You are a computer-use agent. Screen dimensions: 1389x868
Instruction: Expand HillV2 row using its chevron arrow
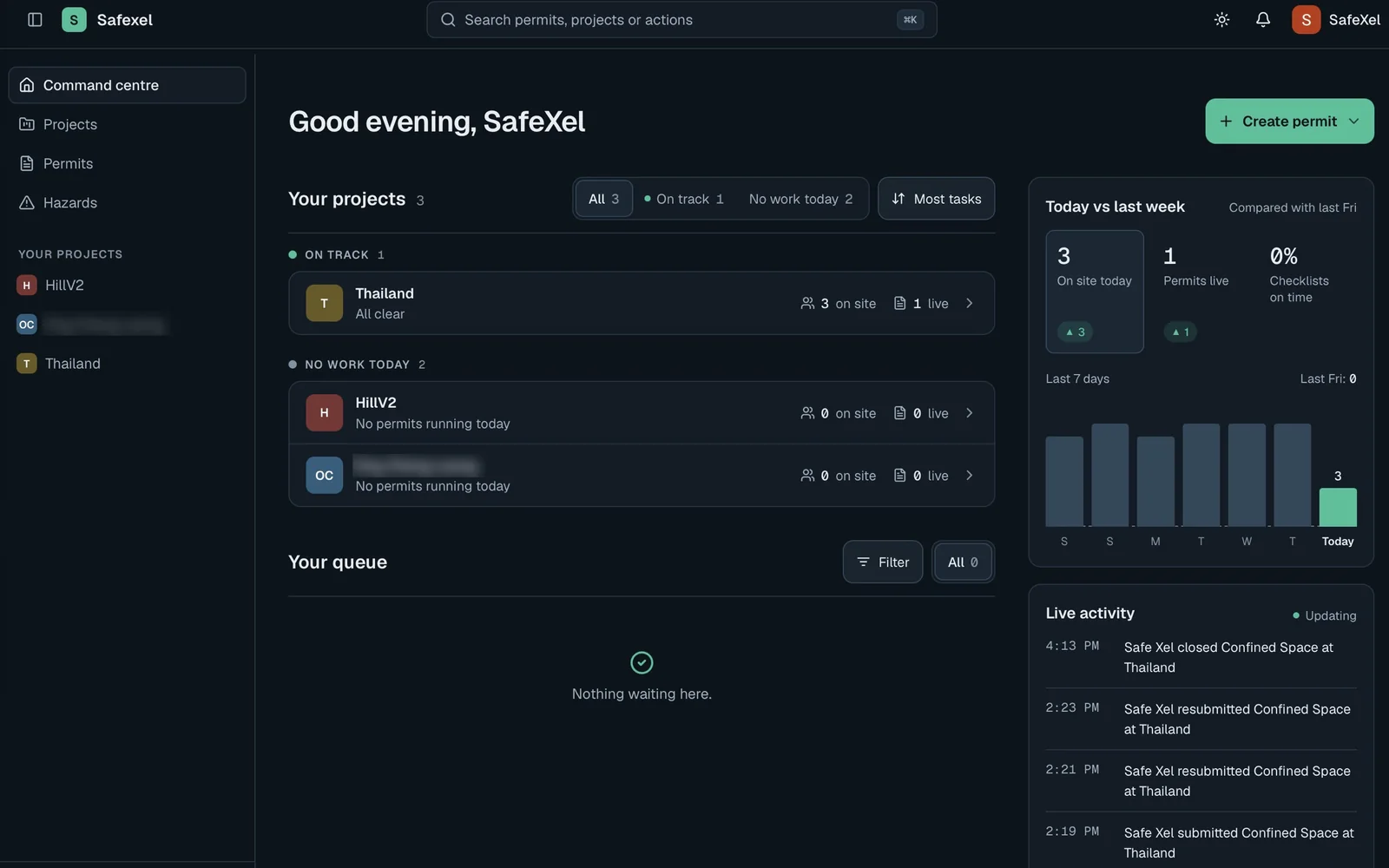pyautogui.click(x=970, y=413)
